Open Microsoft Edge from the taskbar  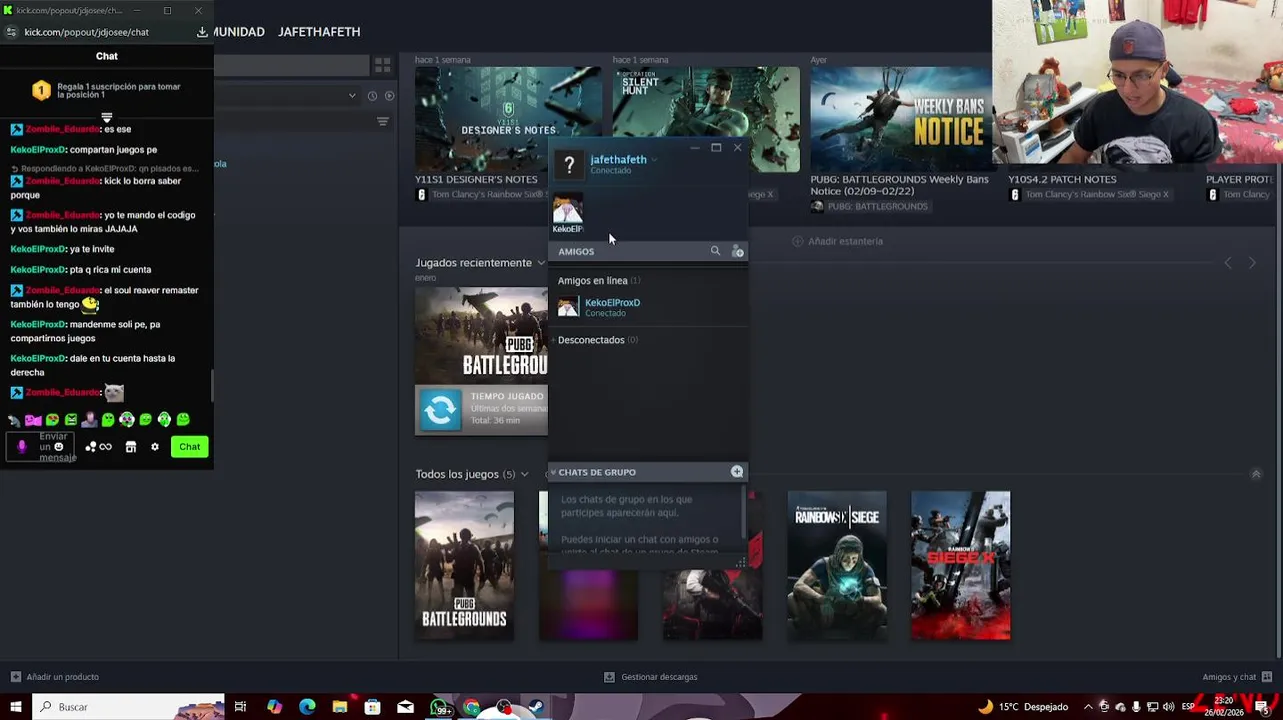(x=307, y=707)
